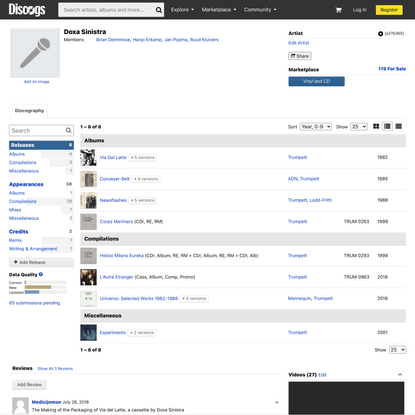This screenshot has height=415, width=415.
Task: Click the search magnifier in top bar
Action: pos(159,10)
